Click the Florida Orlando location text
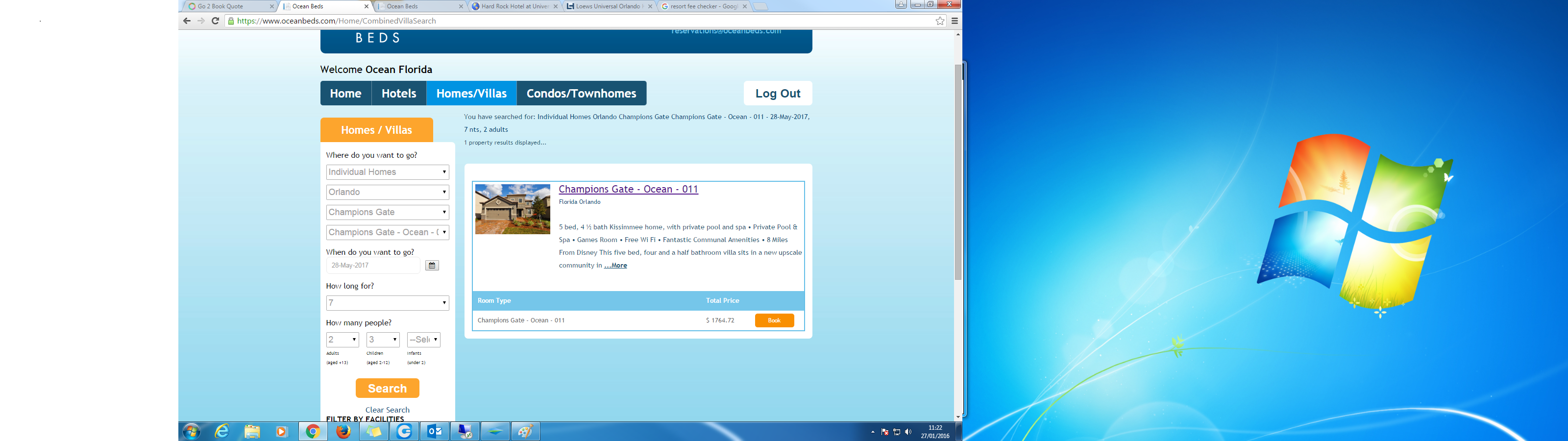 click(x=580, y=202)
